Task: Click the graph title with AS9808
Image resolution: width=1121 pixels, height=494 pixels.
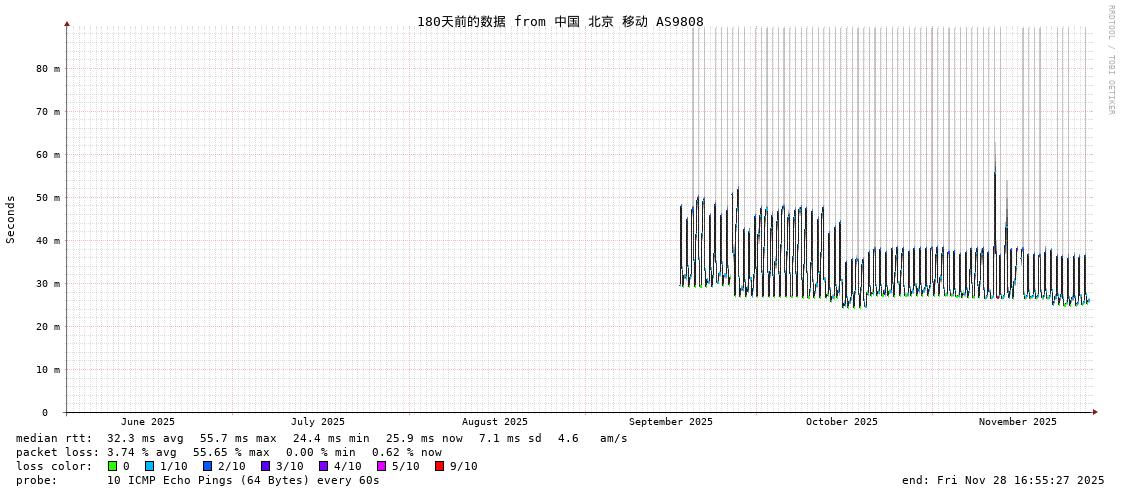Action: [x=560, y=21]
